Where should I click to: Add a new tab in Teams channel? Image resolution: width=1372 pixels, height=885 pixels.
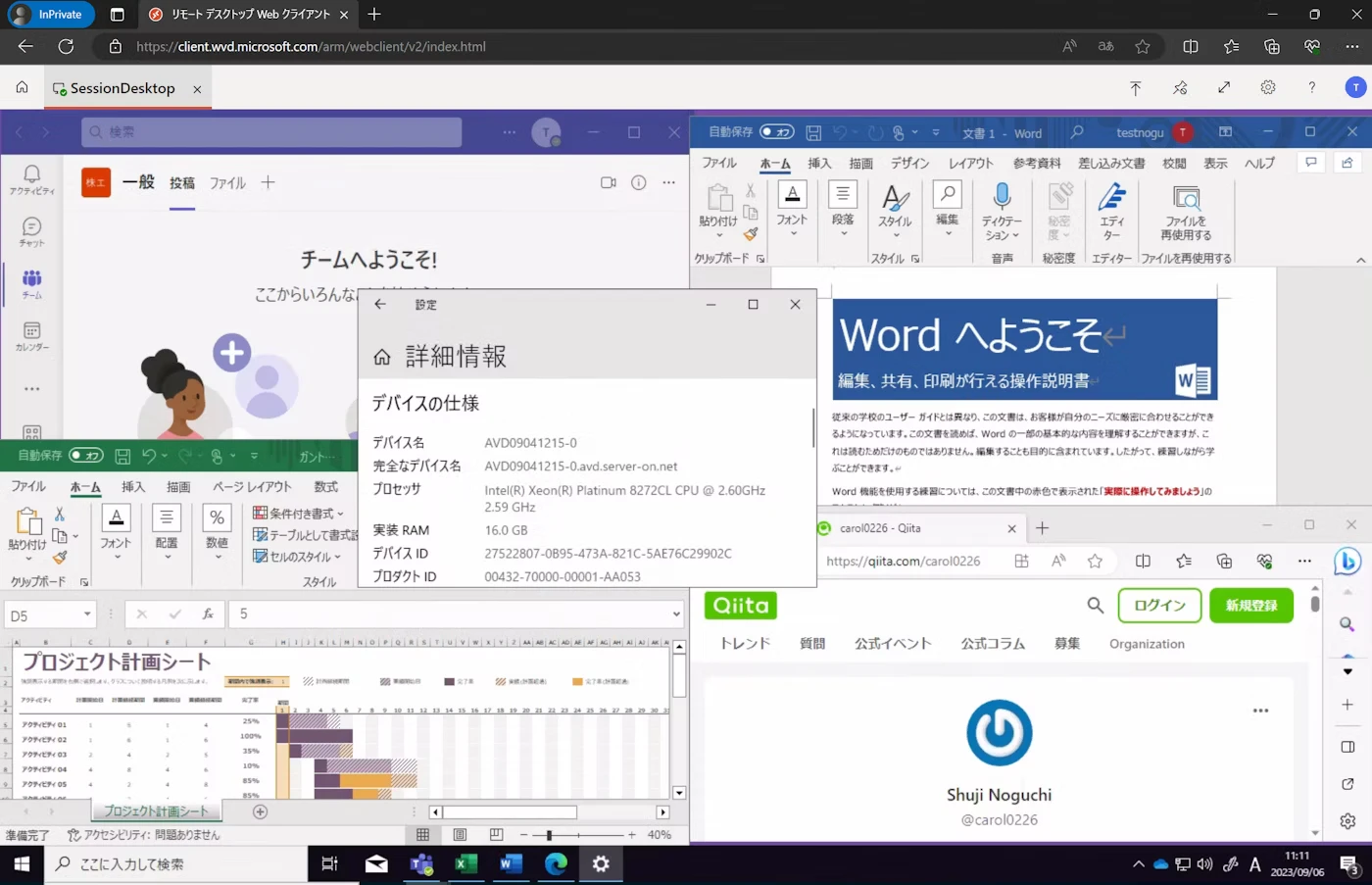pyautogui.click(x=268, y=182)
